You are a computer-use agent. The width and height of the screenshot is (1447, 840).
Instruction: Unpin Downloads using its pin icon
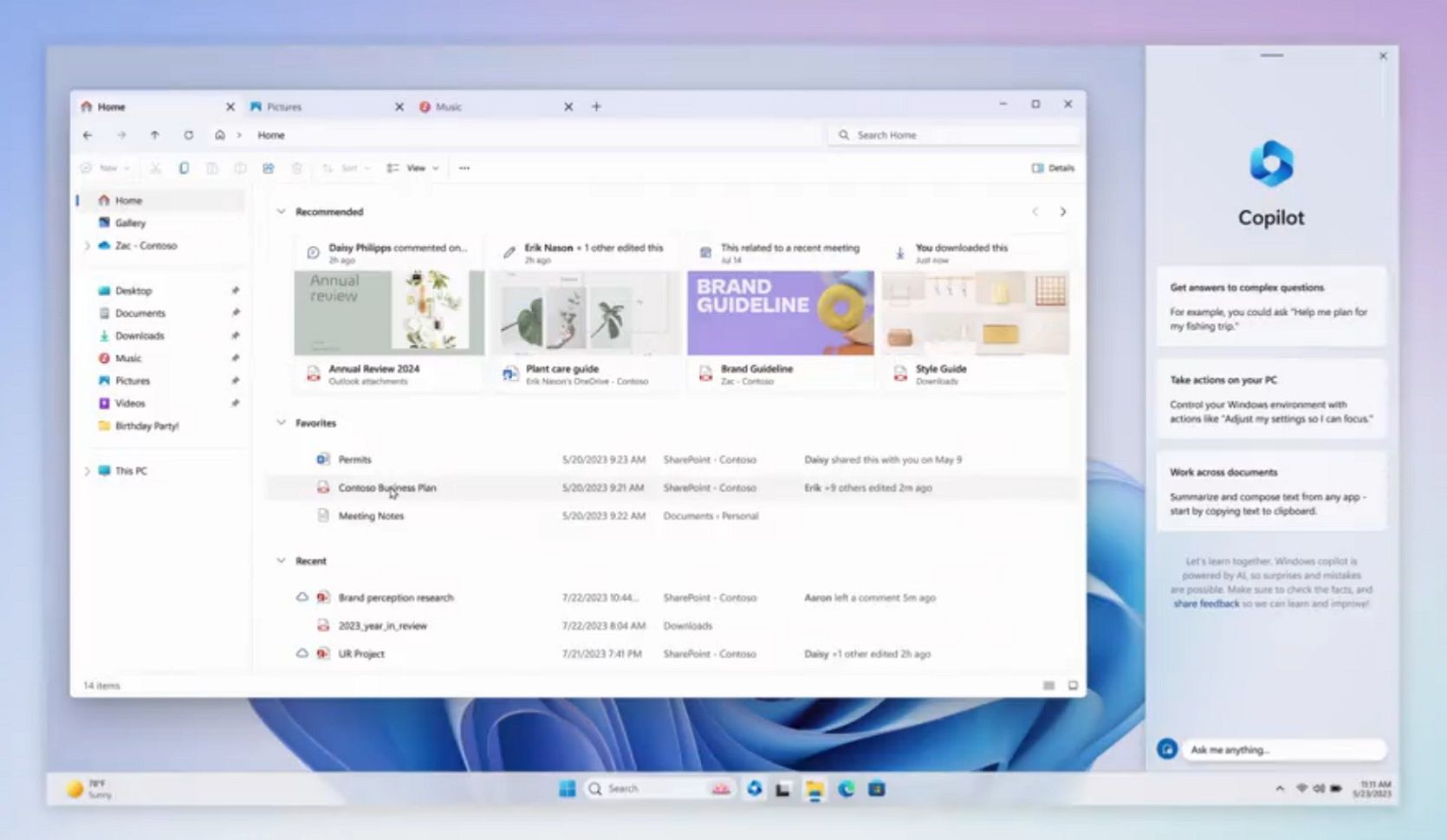click(x=235, y=335)
